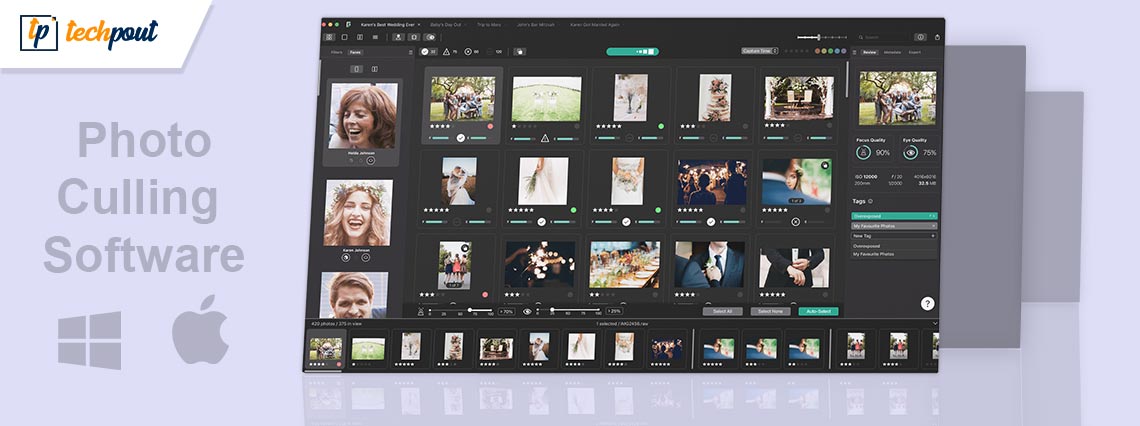
Task: Click the focus threshold icon beside bottom slider
Action: pyautogui.click(x=420, y=312)
